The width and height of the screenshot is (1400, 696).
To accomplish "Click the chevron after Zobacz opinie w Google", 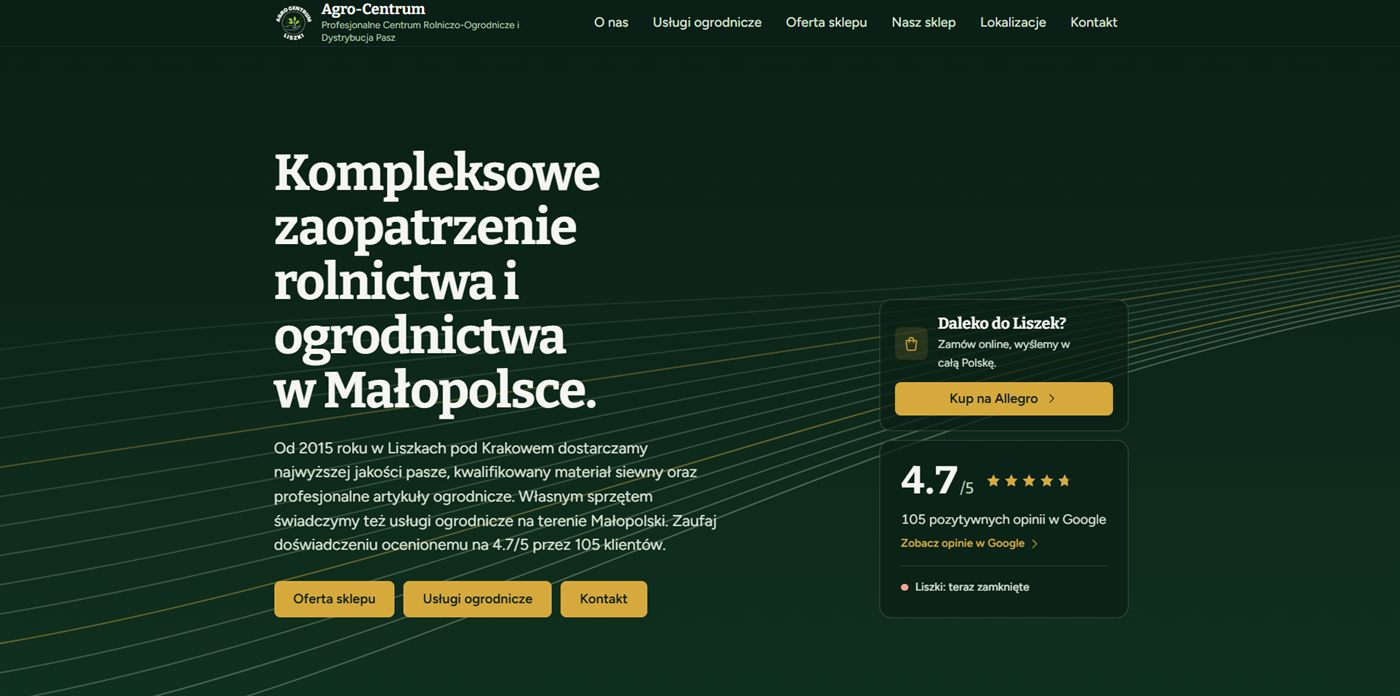I will click(1035, 544).
